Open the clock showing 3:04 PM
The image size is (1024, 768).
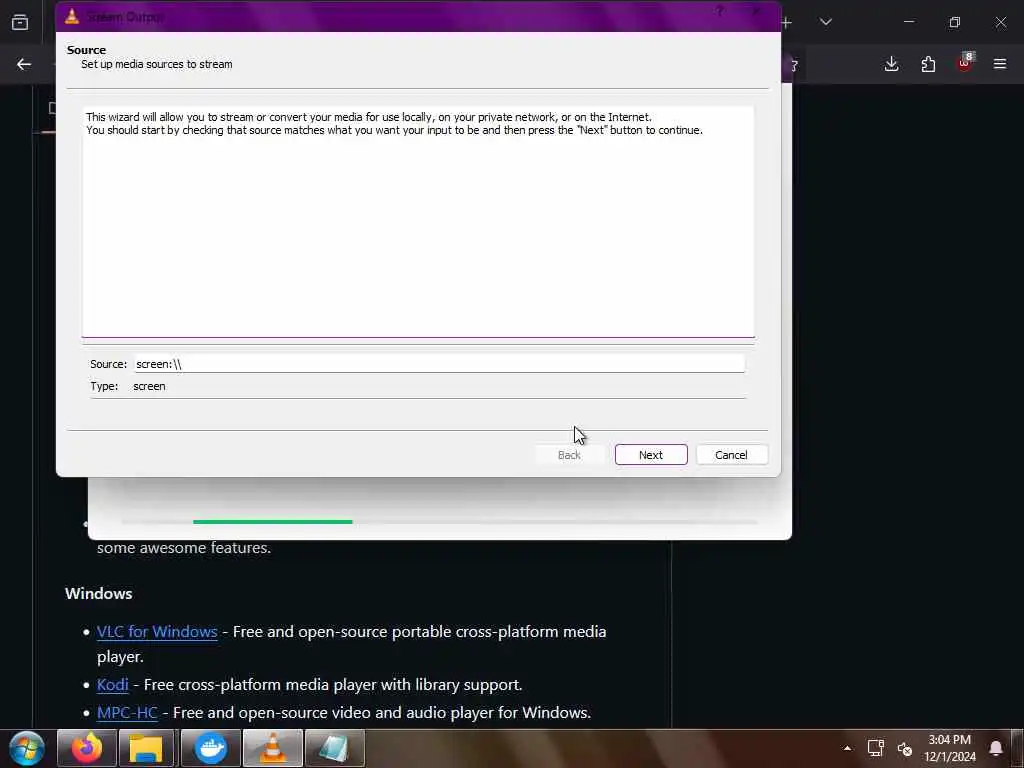pos(950,748)
